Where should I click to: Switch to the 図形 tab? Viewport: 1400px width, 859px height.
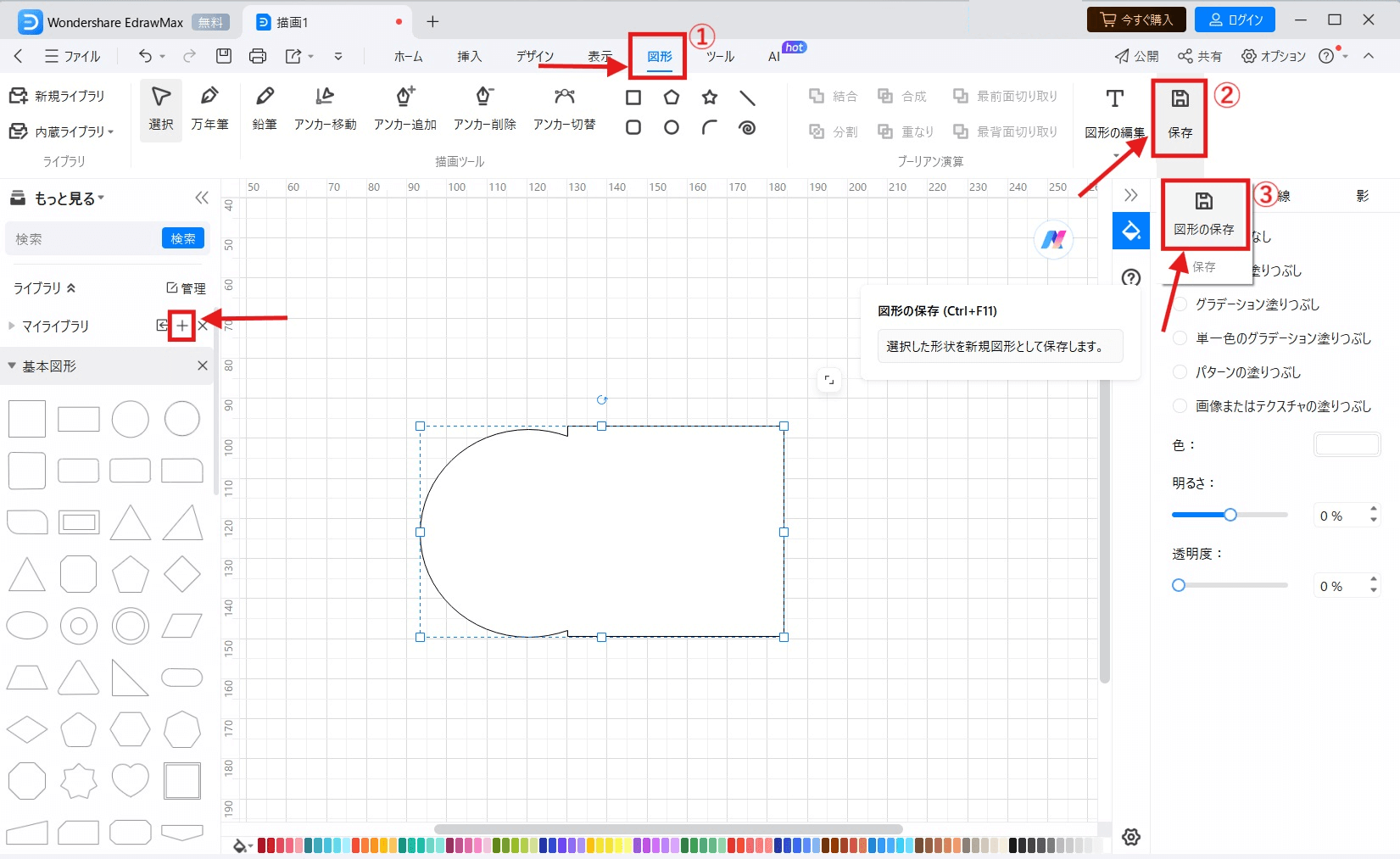click(660, 56)
